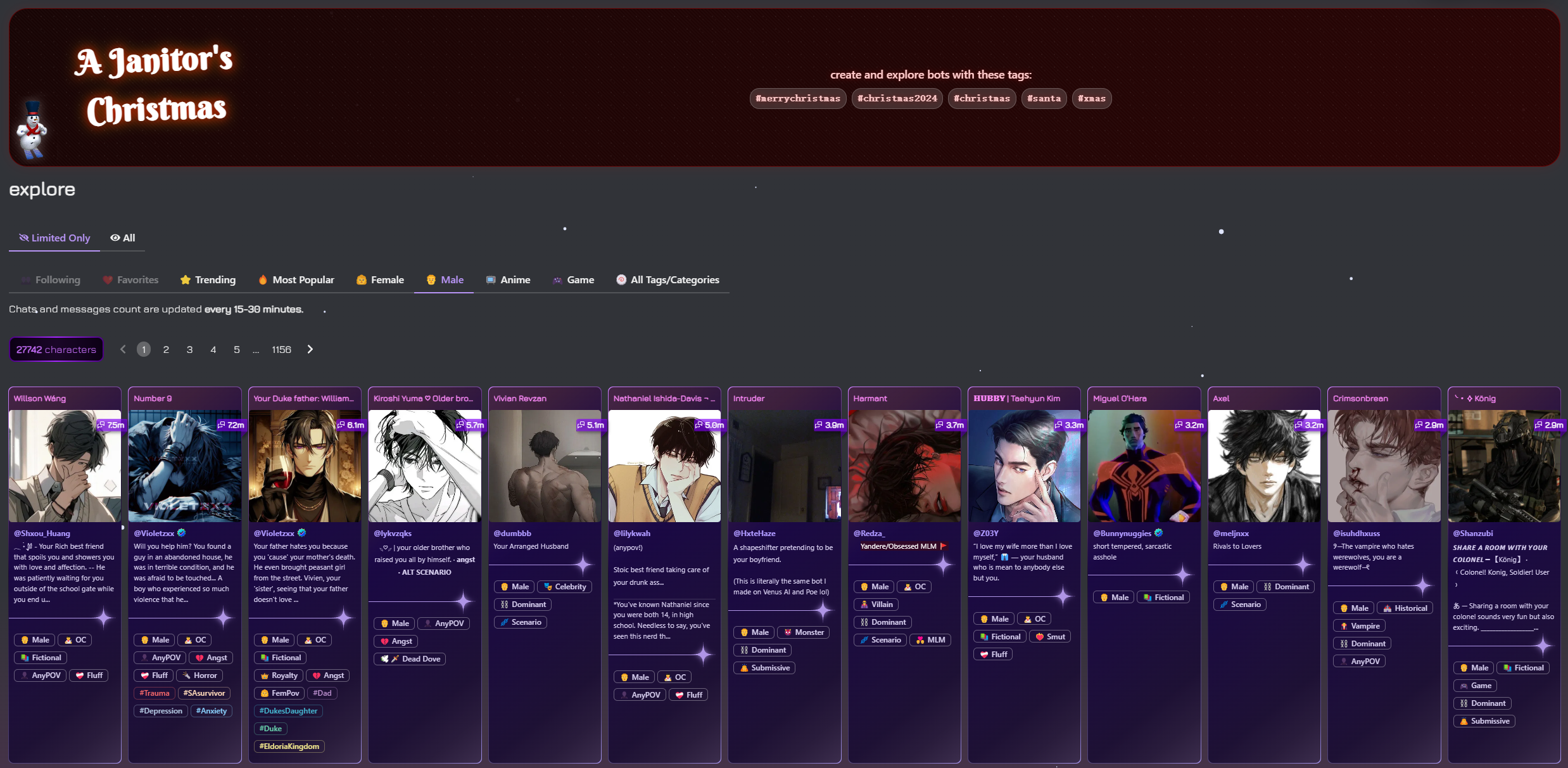
Task: Visit creator @Bunnynuggies profile
Action: [1122, 534]
